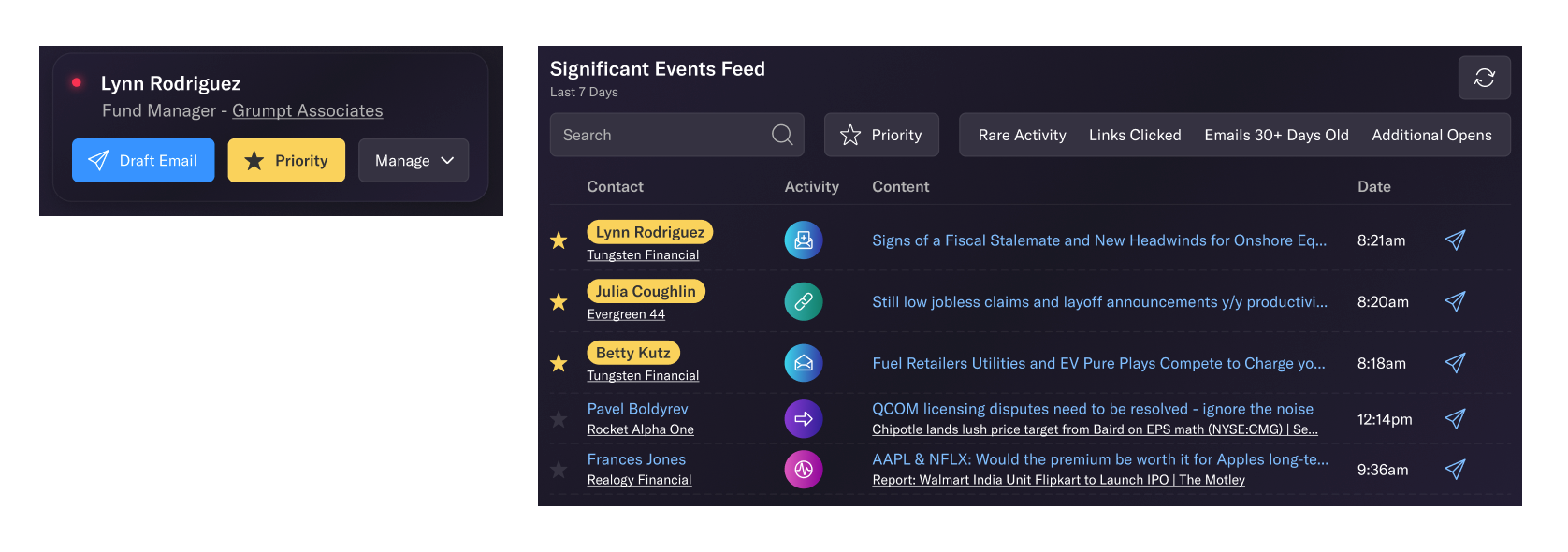Screen dimensions: 1568x552
Task: Select the Rare Activity filter tab
Action: (1022, 135)
